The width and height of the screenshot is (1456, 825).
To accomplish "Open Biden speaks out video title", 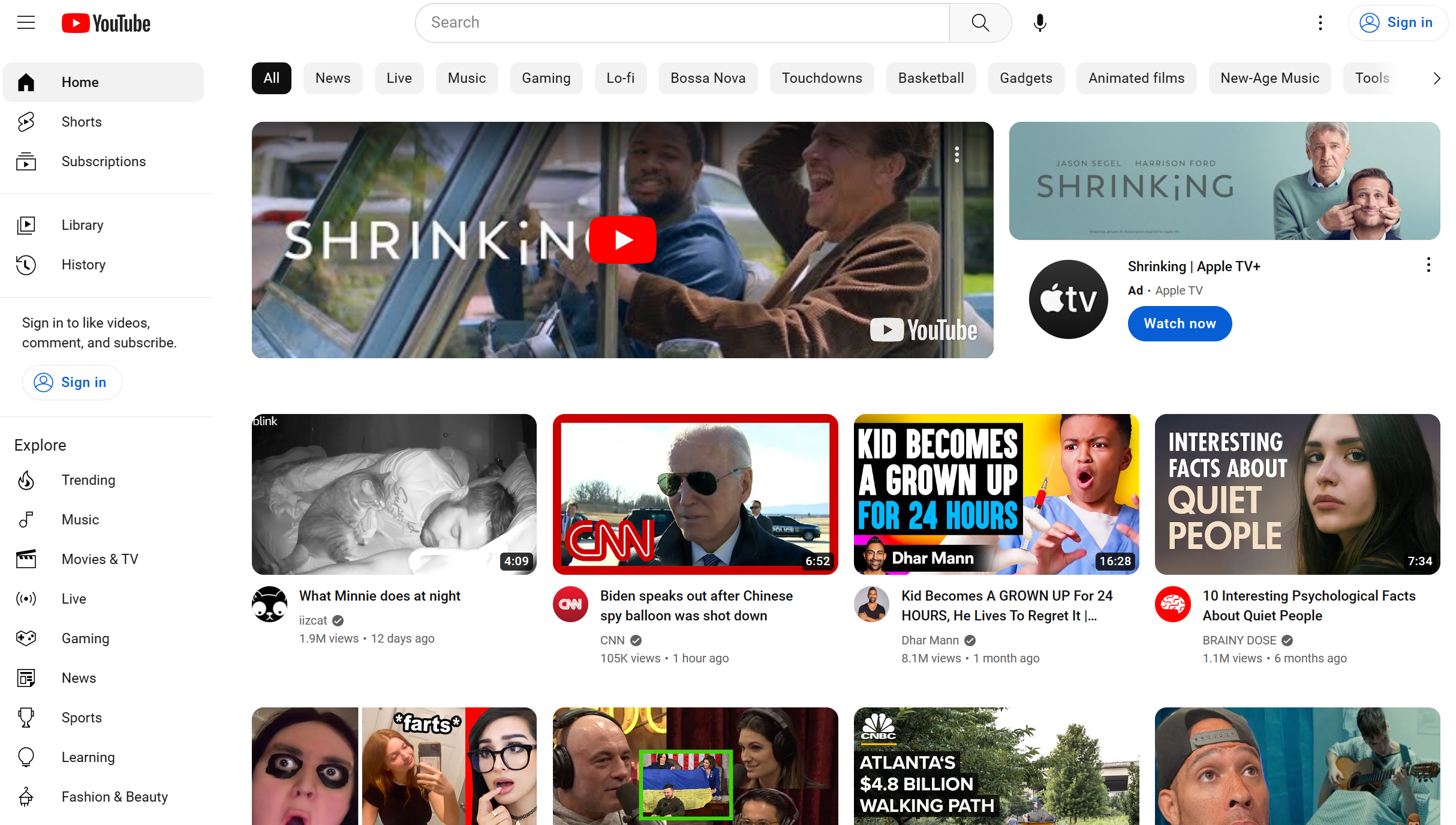I will (x=696, y=605).
